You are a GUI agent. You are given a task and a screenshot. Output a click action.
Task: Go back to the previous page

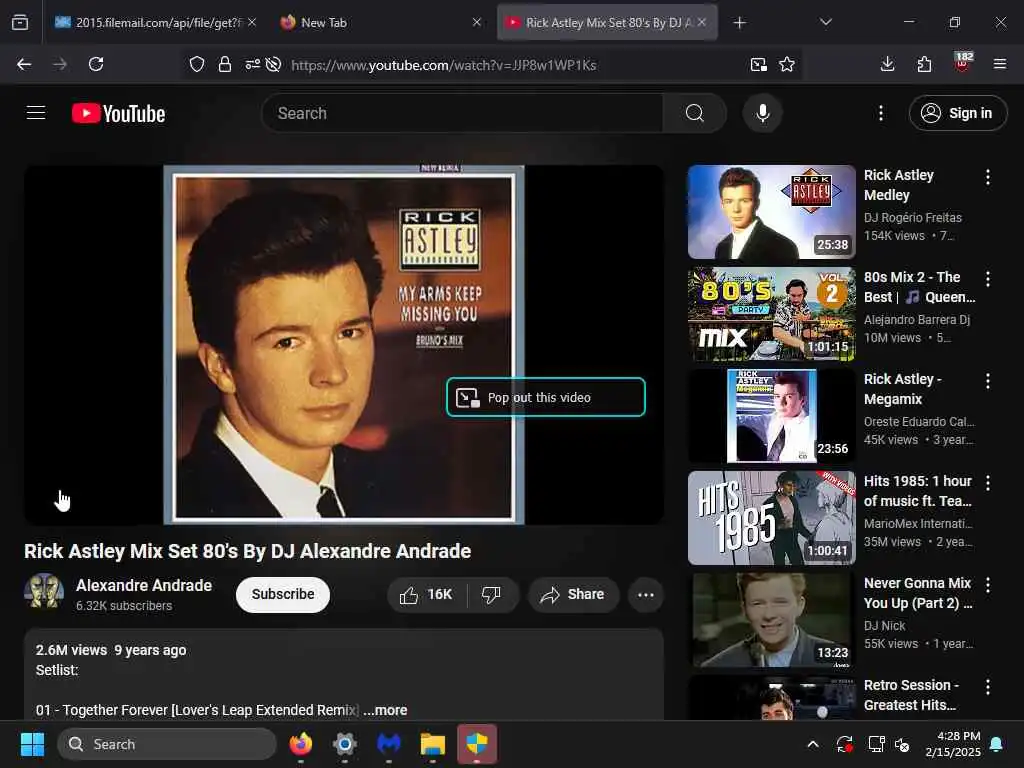24,64
